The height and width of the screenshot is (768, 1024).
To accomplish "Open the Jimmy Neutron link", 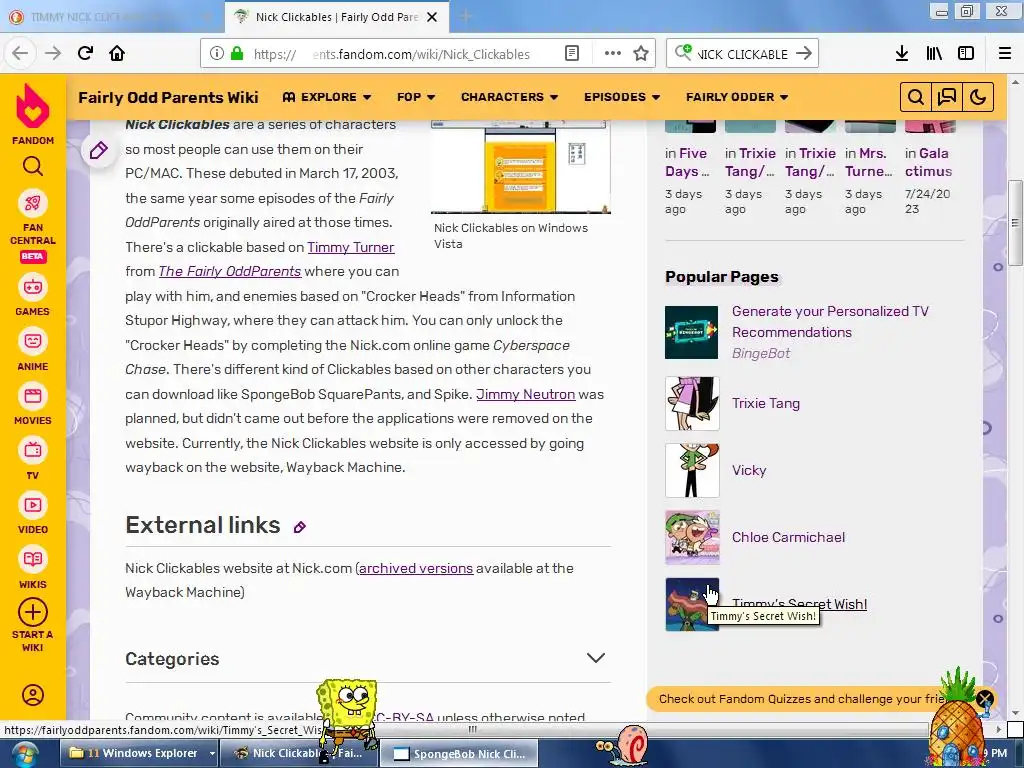I will pyautogui.click(x=526, y=394).
